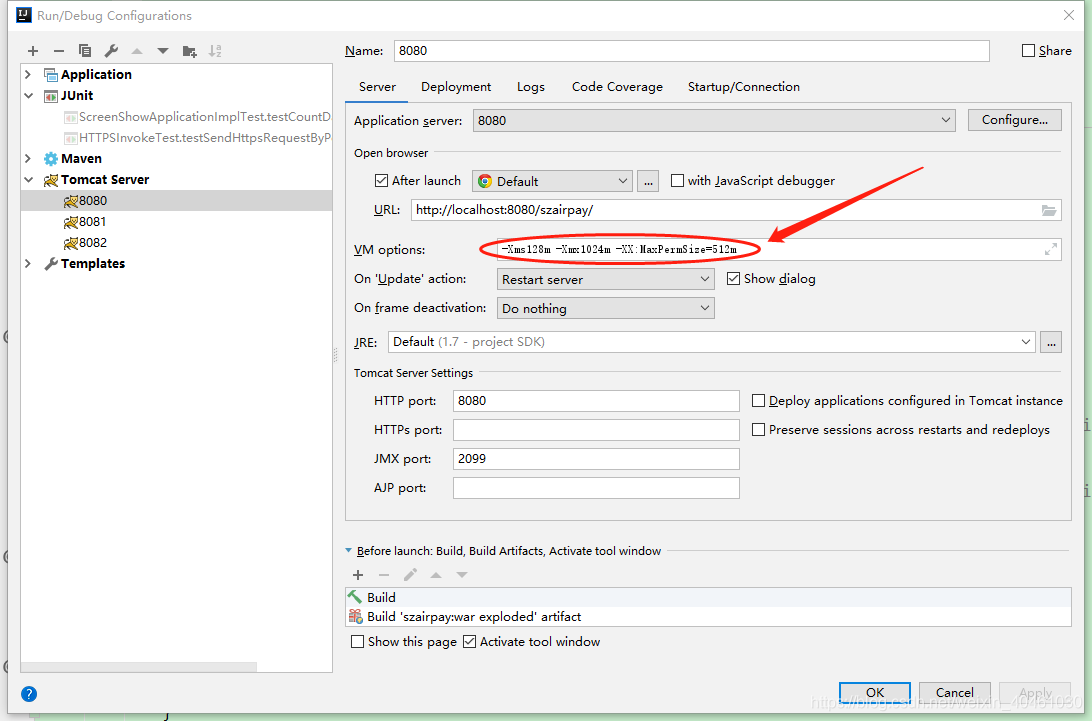
Task: Open the JRE dropdown
Action: (x=711, y=342)
